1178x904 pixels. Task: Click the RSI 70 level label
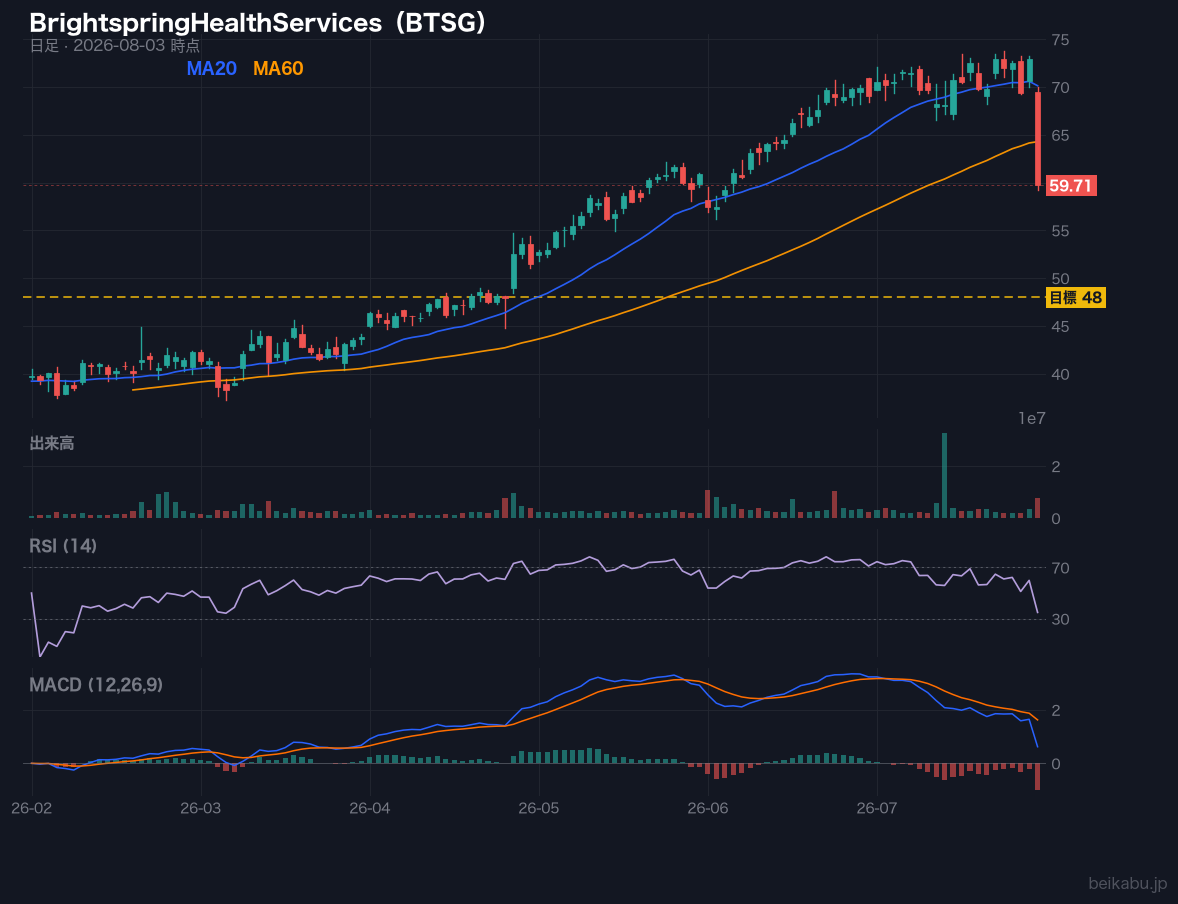[x=1060, y=568]
